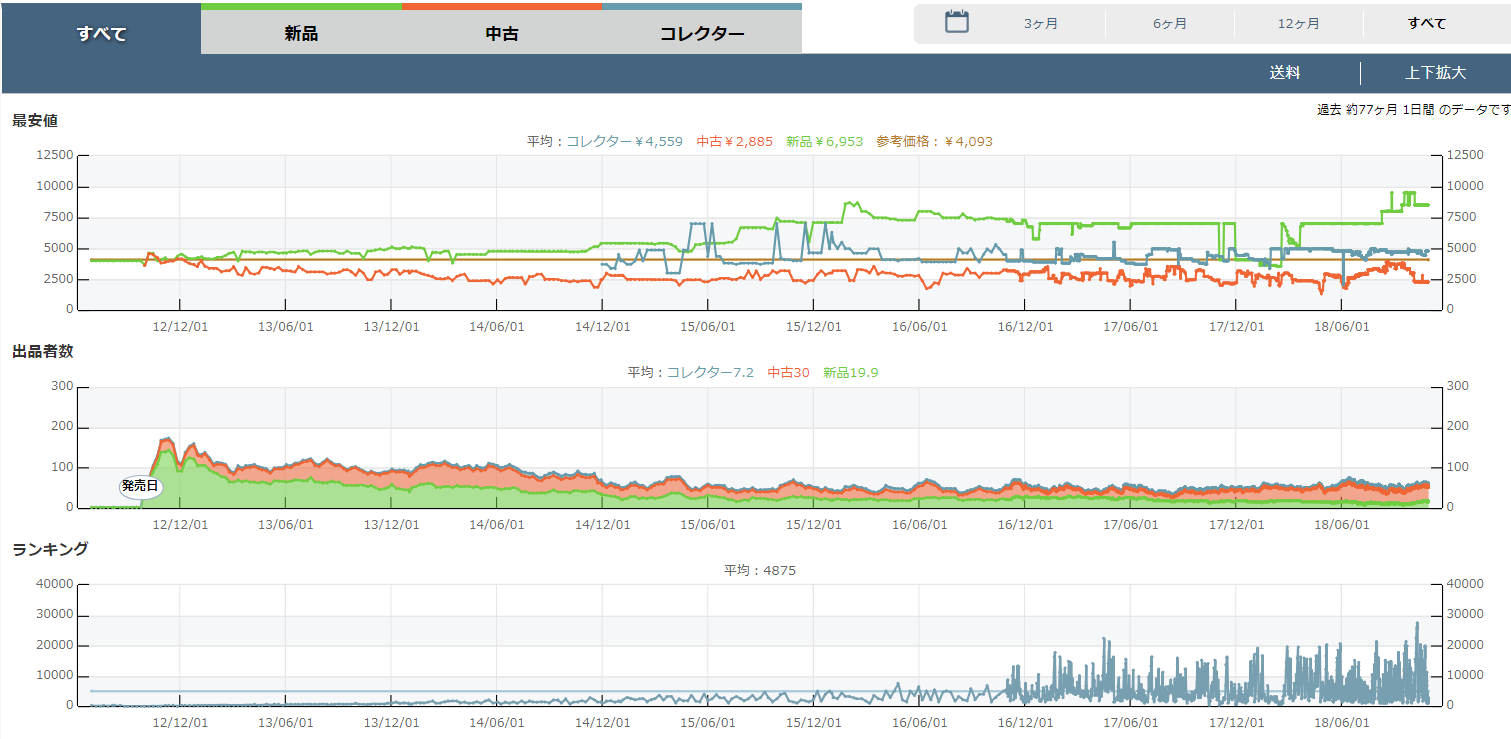The image size is (1511, 739).
Task: Select the すべて time range button
Action: pyautogui.click(x=1426, y=24)
